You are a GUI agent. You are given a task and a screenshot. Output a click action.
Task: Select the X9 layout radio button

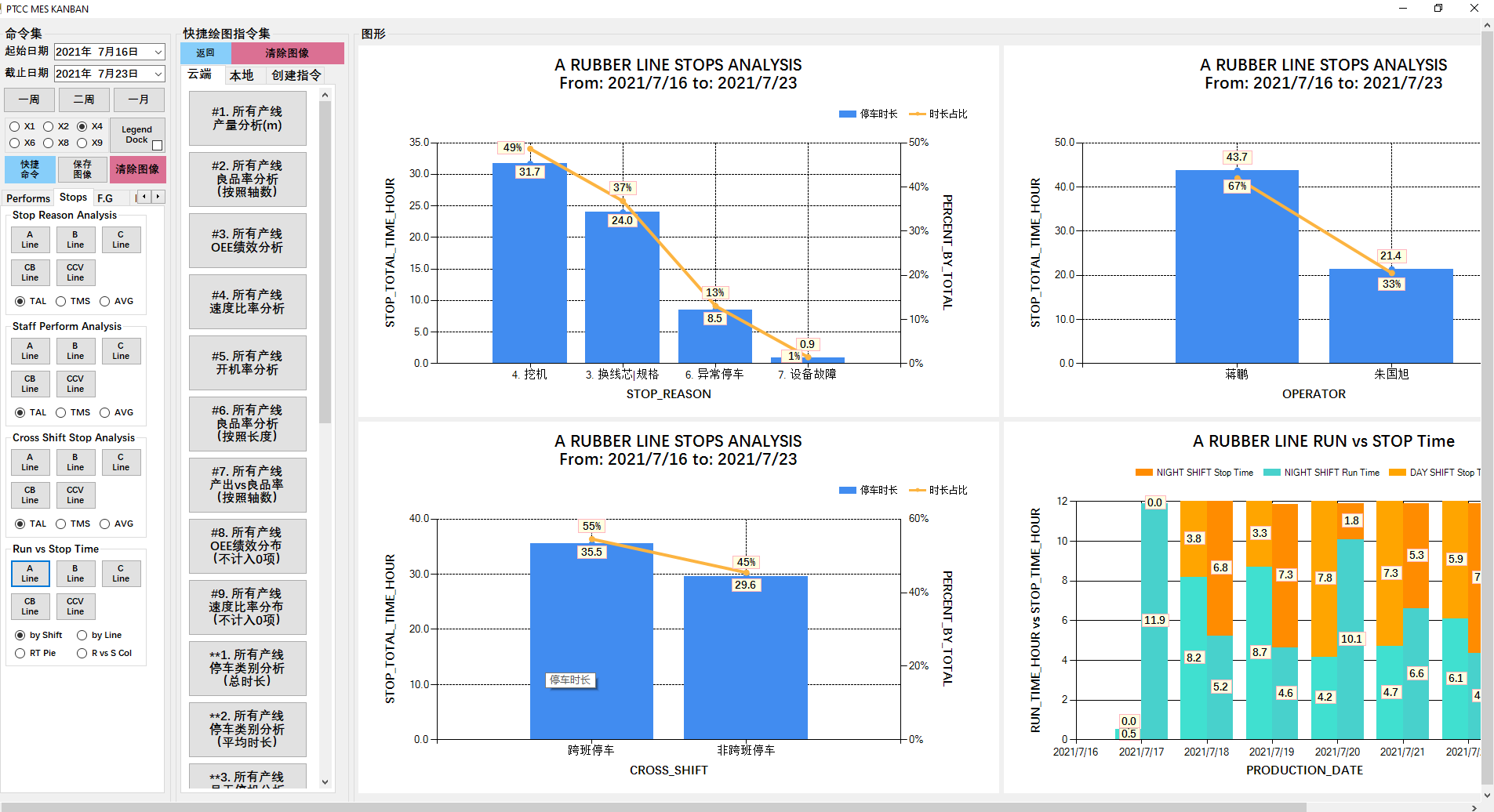82,143
